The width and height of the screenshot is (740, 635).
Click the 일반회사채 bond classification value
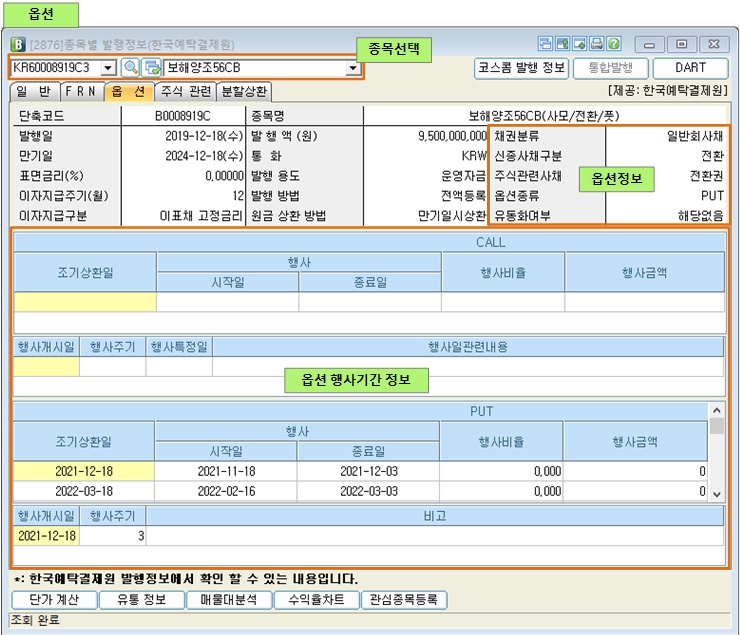pos(695,136)
